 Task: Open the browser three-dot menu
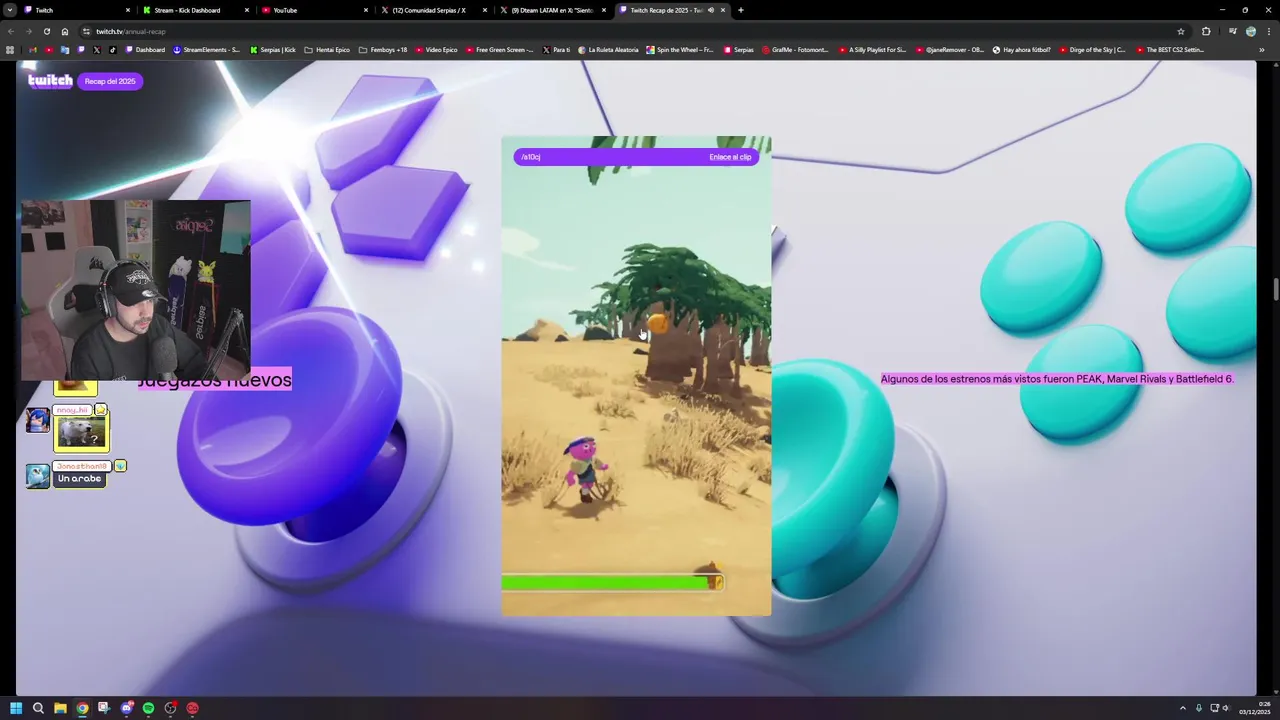tap(1267, 31)
